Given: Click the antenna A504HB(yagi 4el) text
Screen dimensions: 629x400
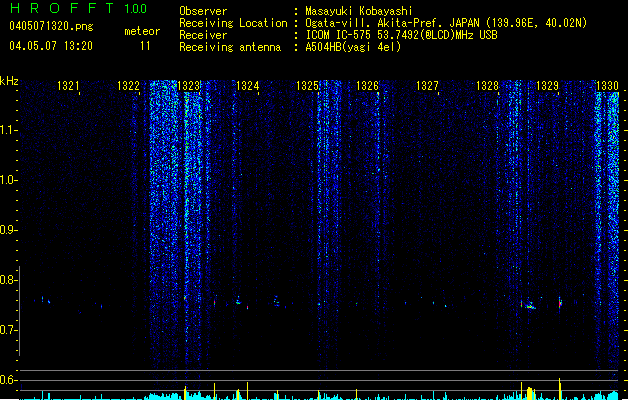Looking at the screenshot, I should tap(353, 47).
